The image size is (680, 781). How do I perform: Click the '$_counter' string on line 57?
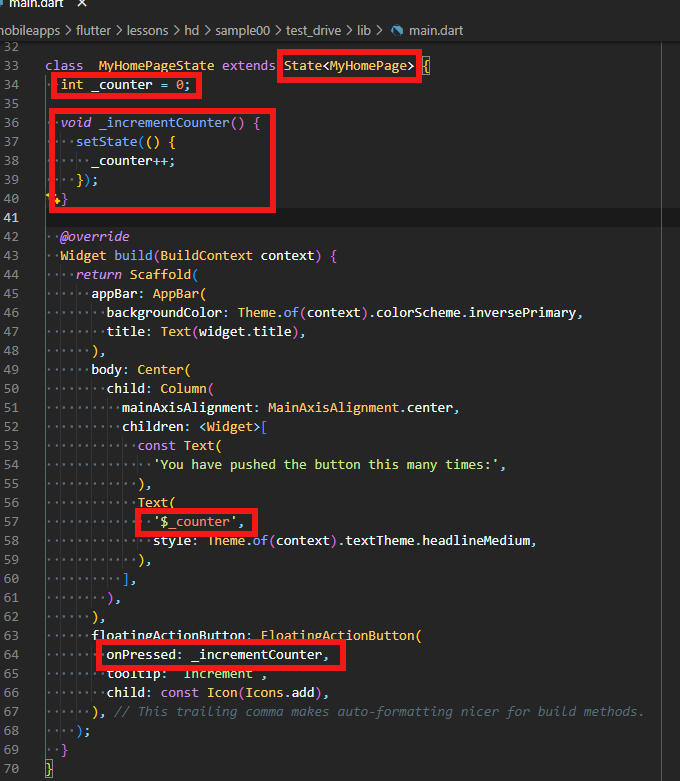pyautogui.click(x=196, y=522)
